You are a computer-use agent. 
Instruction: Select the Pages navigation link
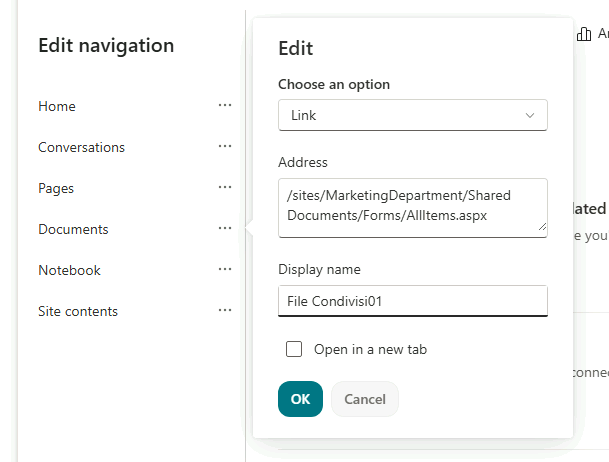pos(56,189)
